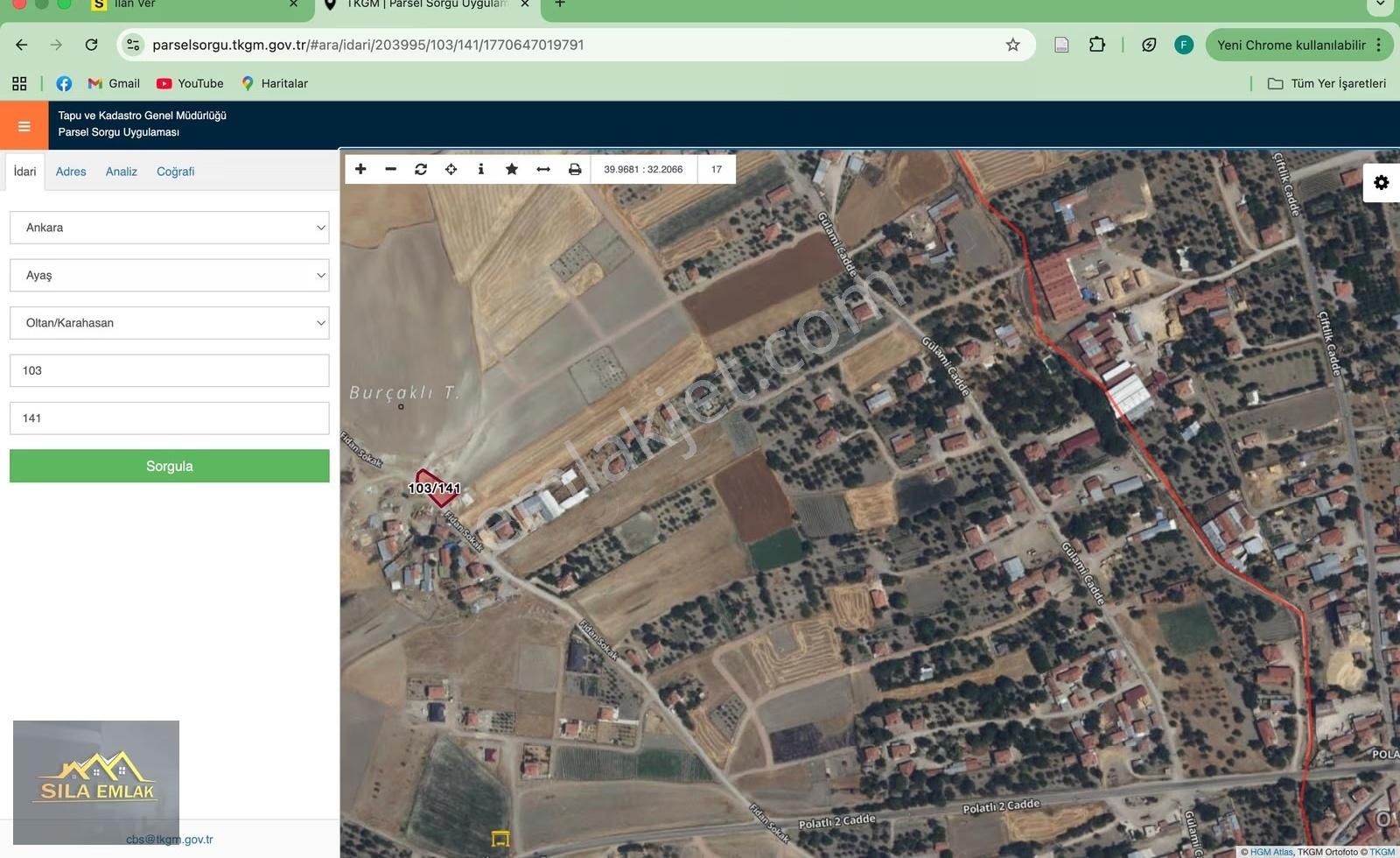Expand the Oltan/Karahasan neighborhood selector
This screenshot has height=858, width=1400.
169,322
